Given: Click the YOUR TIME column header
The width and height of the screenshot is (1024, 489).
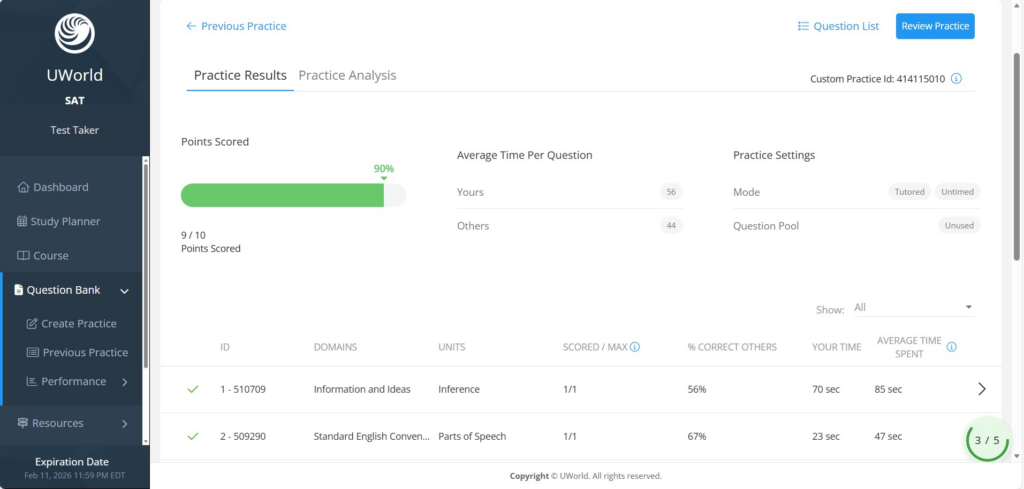Looking at the screenshot, I should tap(837, 347).
